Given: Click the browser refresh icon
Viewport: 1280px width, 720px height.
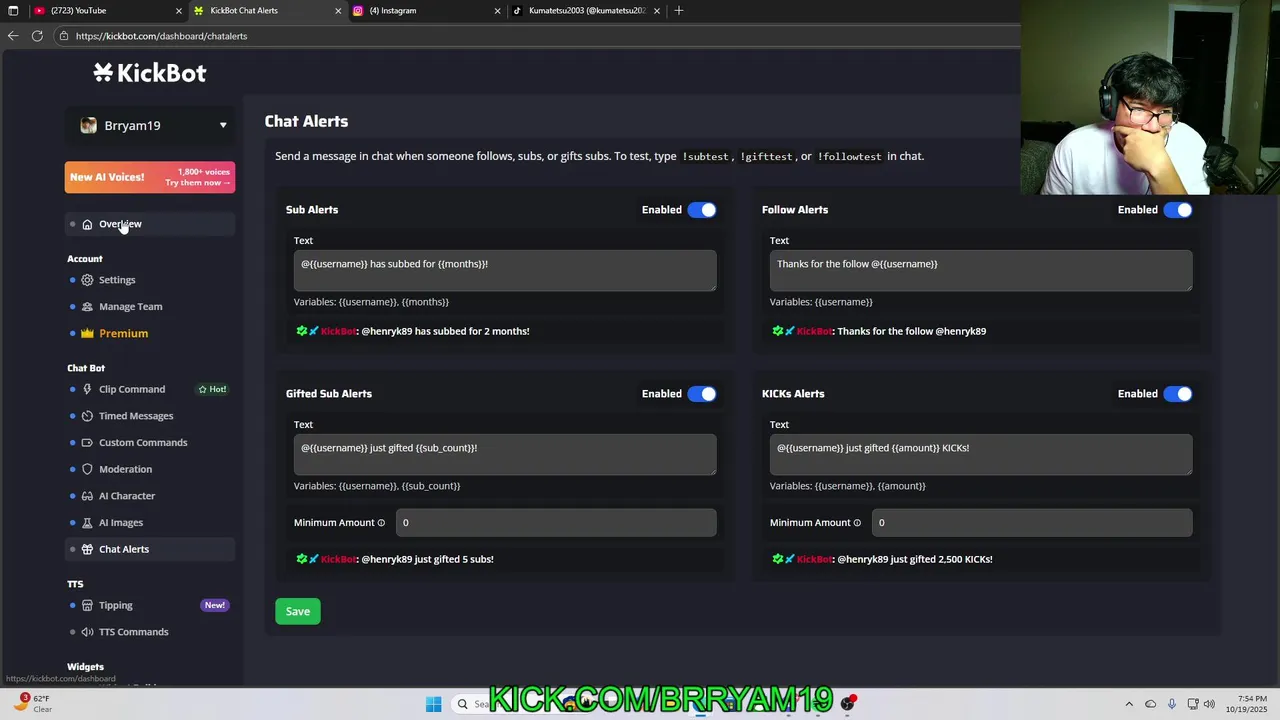Looking at the screenshot, I should pyautogui.click(x=37, y=36).
